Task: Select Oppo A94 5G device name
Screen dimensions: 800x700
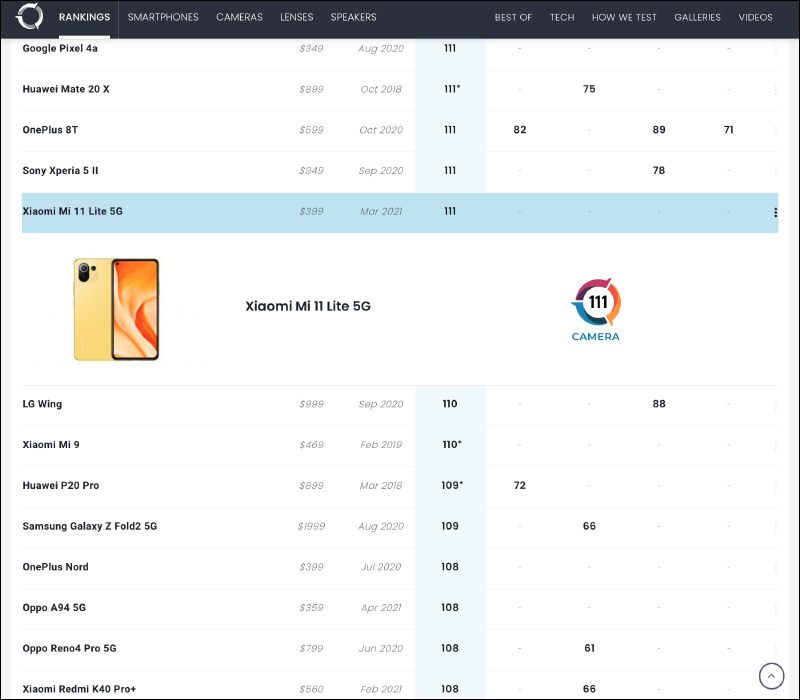Action: (x=54, y=608)
